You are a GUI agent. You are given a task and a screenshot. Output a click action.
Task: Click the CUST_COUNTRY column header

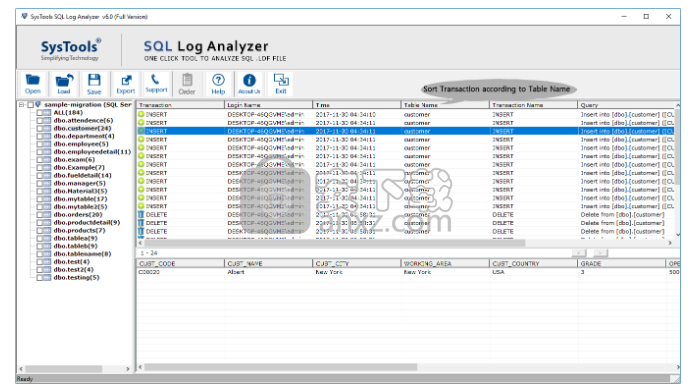click(x=533, y=263)
